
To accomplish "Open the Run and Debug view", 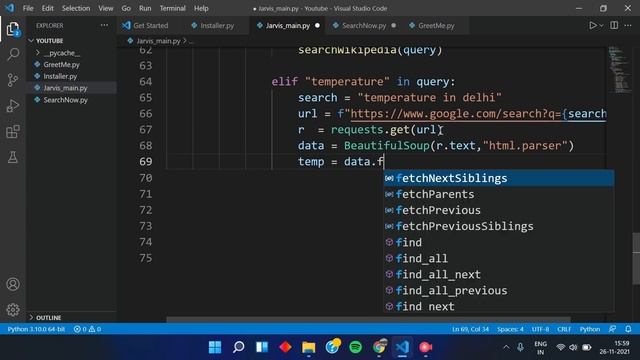I will click(x=13, y=106).
